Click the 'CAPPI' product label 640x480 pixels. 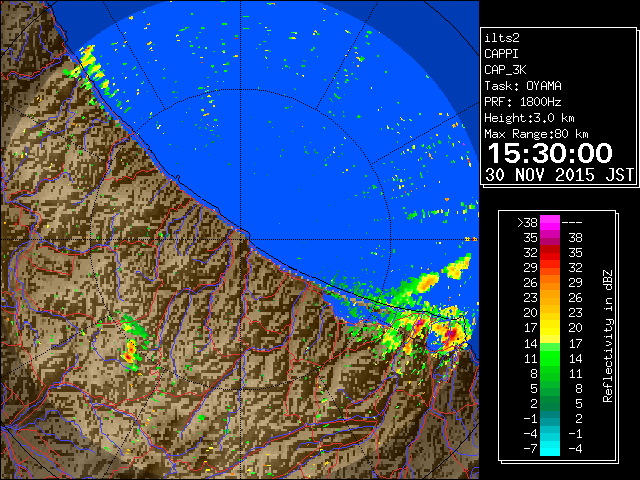point(501,54)
